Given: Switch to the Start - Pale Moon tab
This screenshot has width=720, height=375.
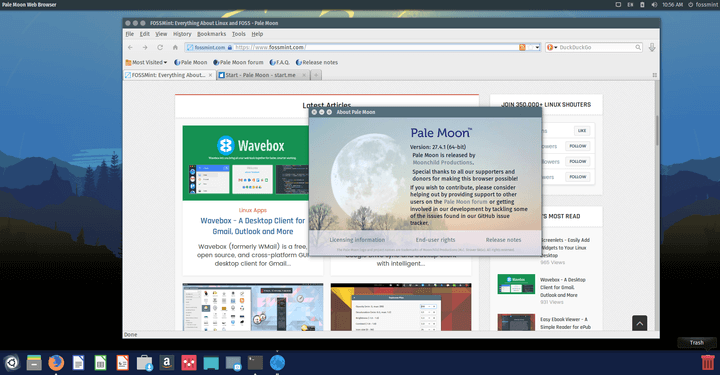Looking at the screenshot, I should coord(262,75).
